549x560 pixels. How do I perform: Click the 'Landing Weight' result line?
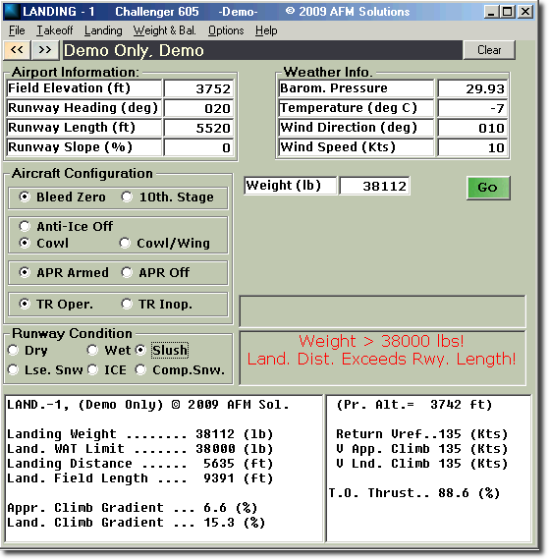[140, 434]
